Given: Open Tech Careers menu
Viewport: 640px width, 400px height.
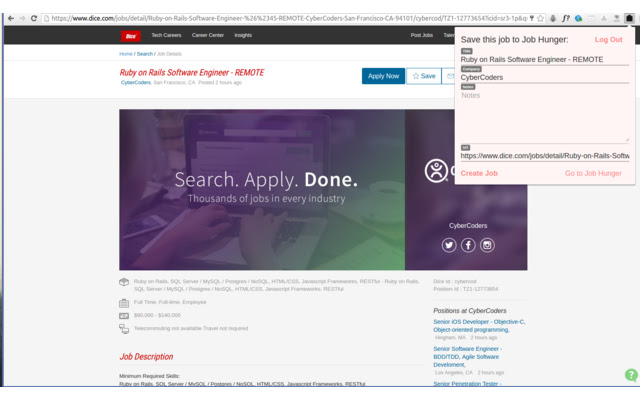Looking at the screenshot, I should point(166,35).
